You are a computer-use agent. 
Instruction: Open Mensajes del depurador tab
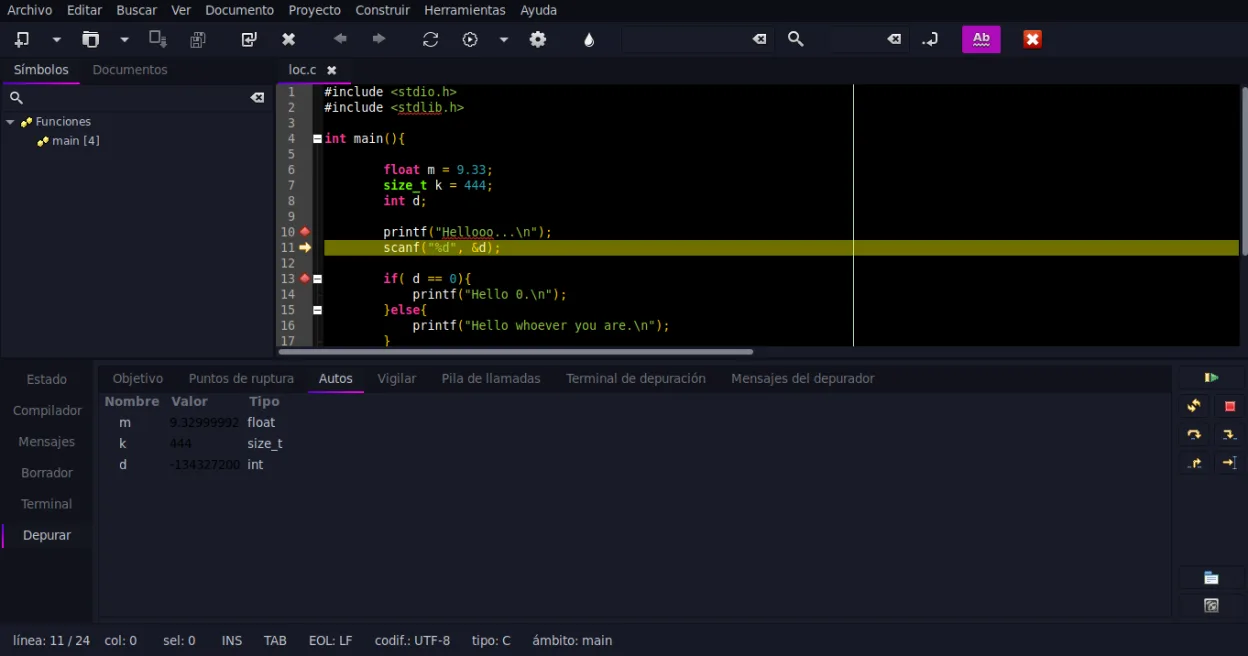pos(803,379)
